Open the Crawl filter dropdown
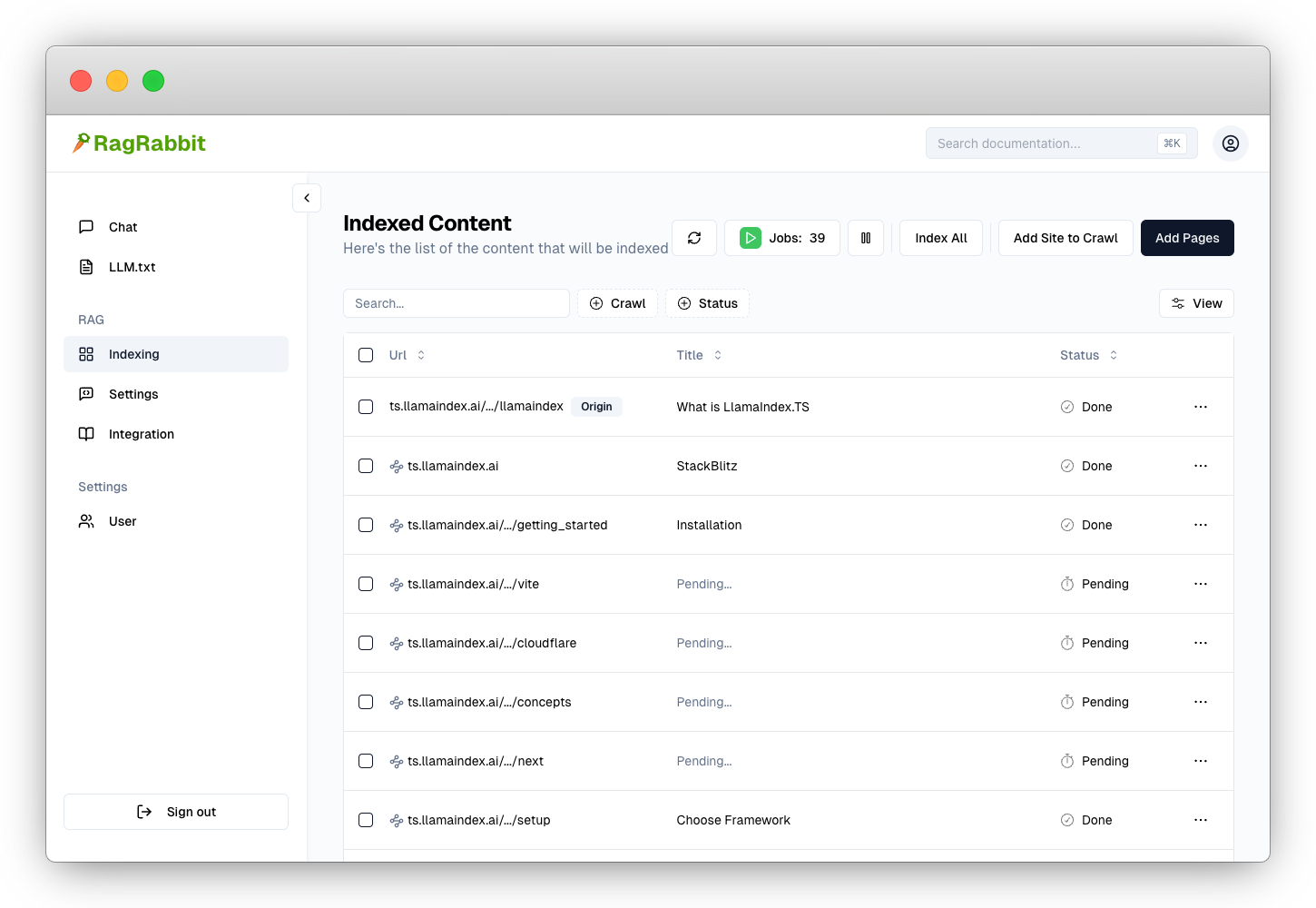 coord(617,303)
